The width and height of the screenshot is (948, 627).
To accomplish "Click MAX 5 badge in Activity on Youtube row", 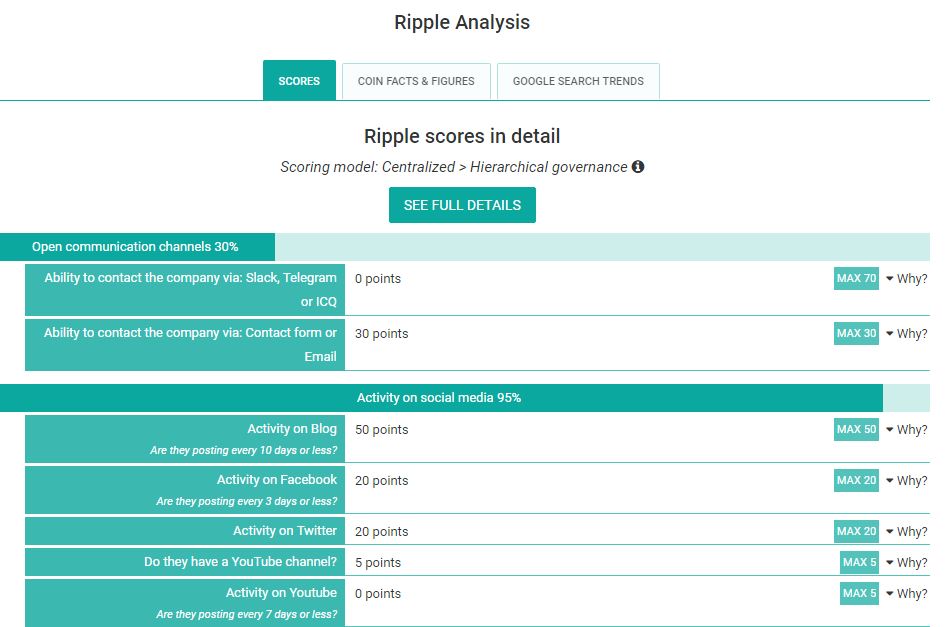I will pos(859,593).
